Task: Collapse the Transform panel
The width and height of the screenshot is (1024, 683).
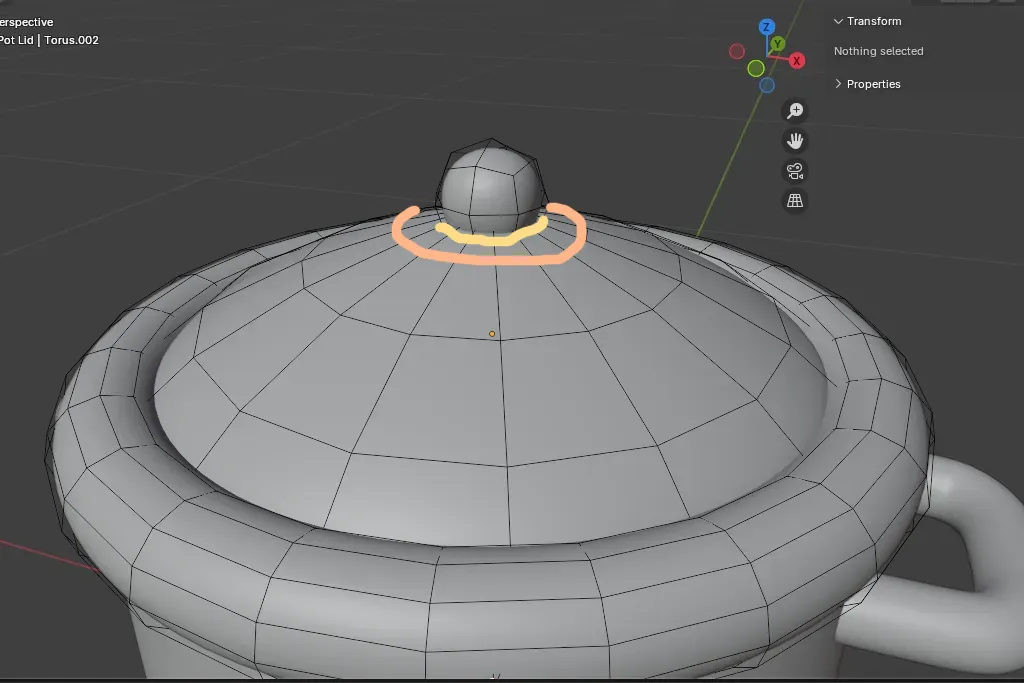Action: click(868, 21)
